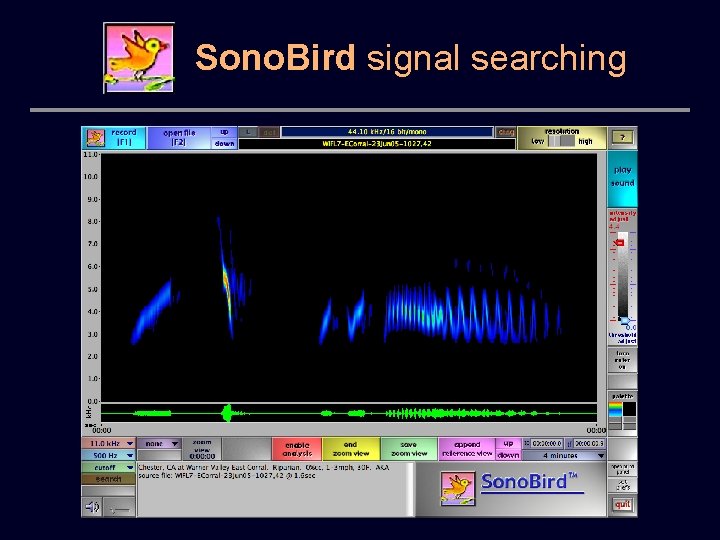The height and width of the screenshot is (540, 720).
Task: Click down next to append reference view
Action: point(508,455)
